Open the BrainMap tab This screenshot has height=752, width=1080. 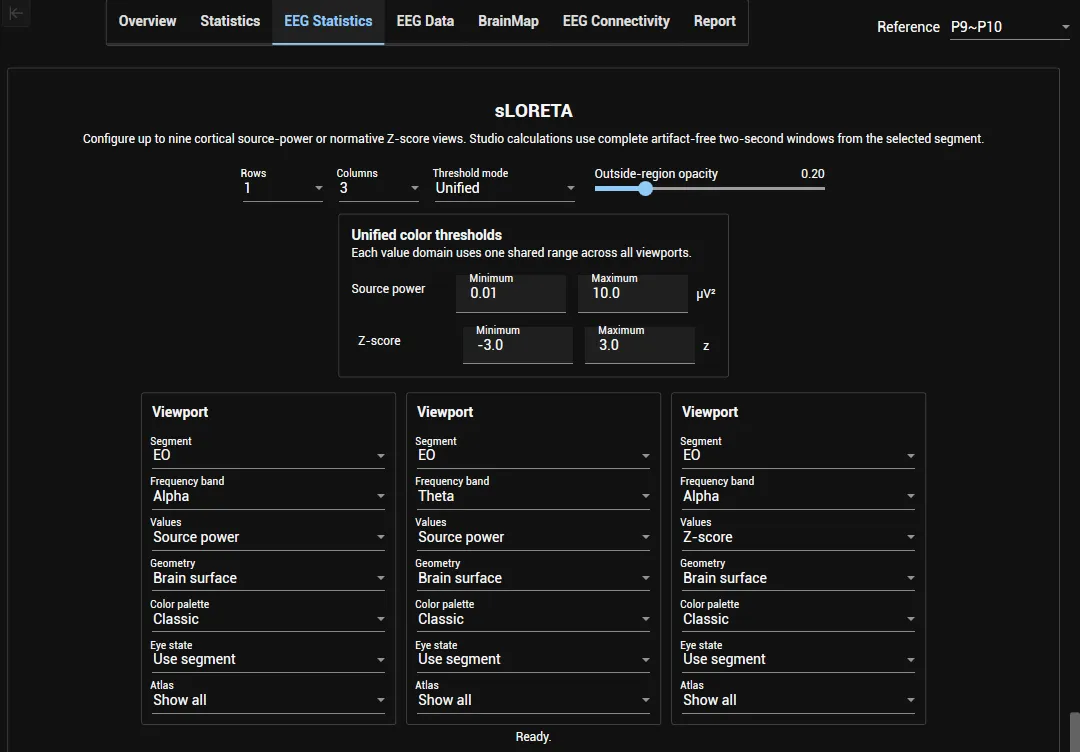(508, 21)
